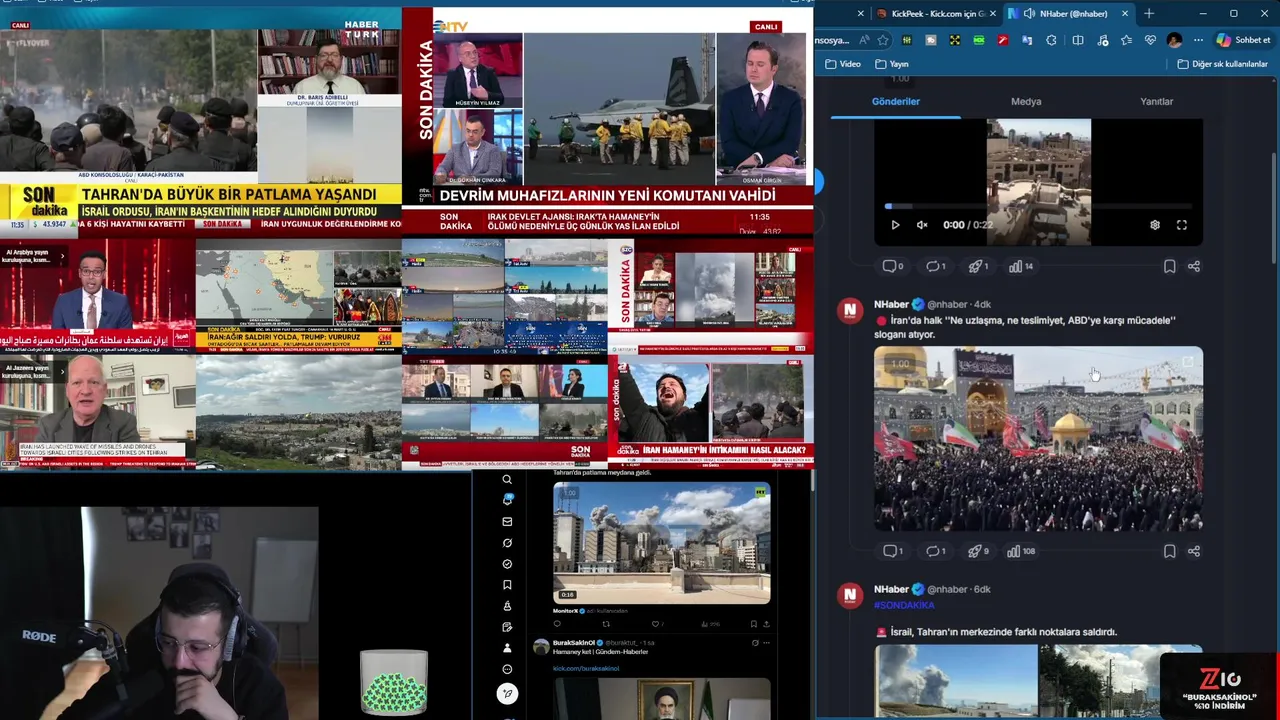
Task: Click the NTV news stream tile
Action: pyautogui.click(x=608, y=122)
